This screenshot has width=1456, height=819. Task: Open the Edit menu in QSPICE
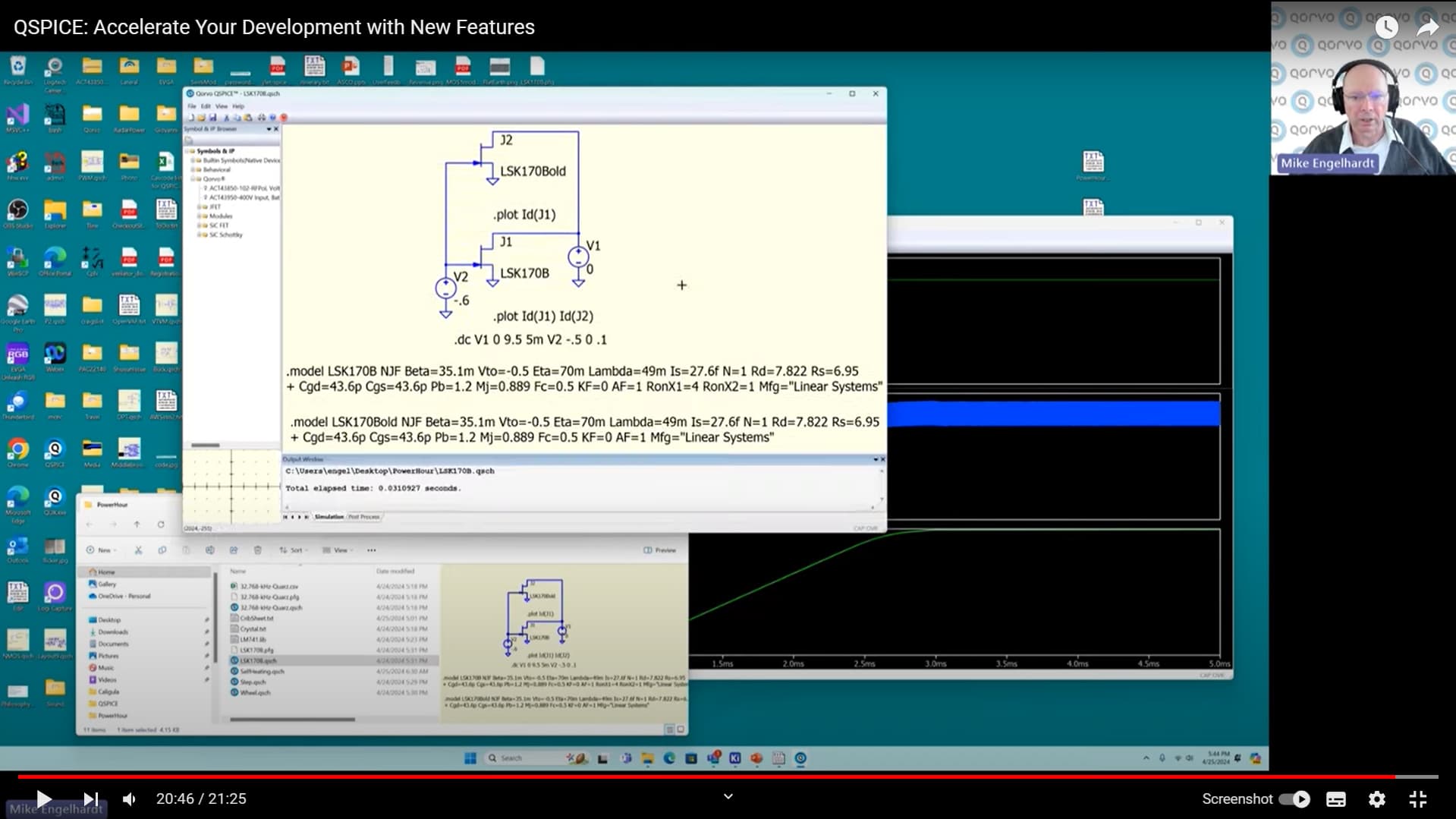click(206, 106)
